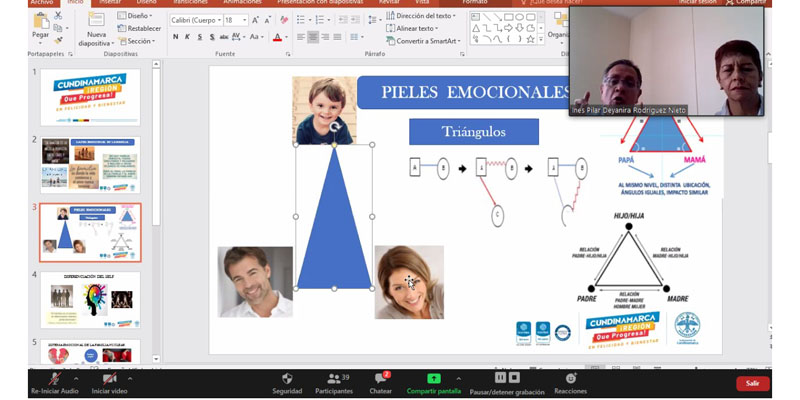Viewport: 800px width, 400px height.
Task: Select the oval shape in gallery
Action: (519, 17)
